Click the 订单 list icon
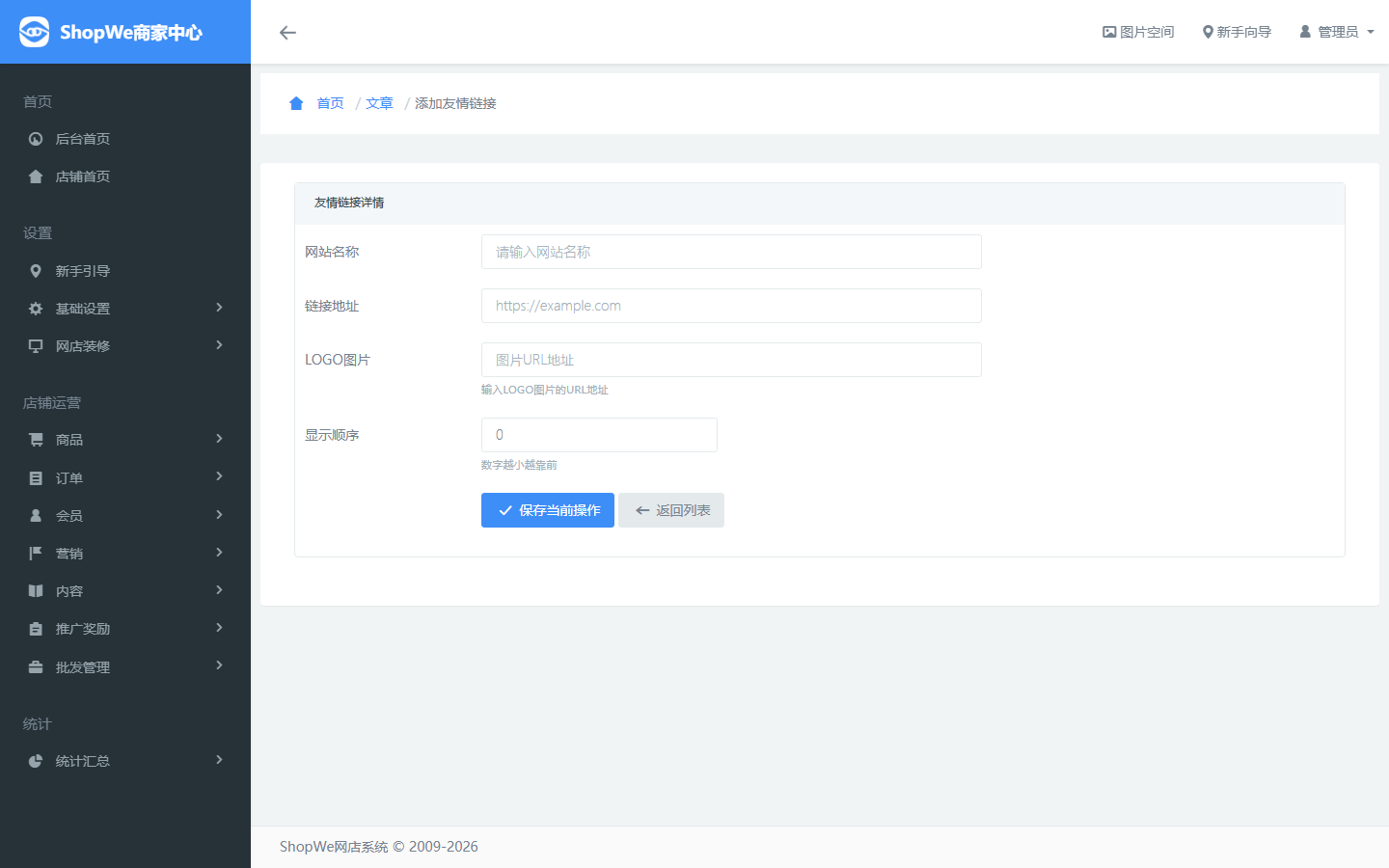The image size is (1389, 868). point(36,478)
